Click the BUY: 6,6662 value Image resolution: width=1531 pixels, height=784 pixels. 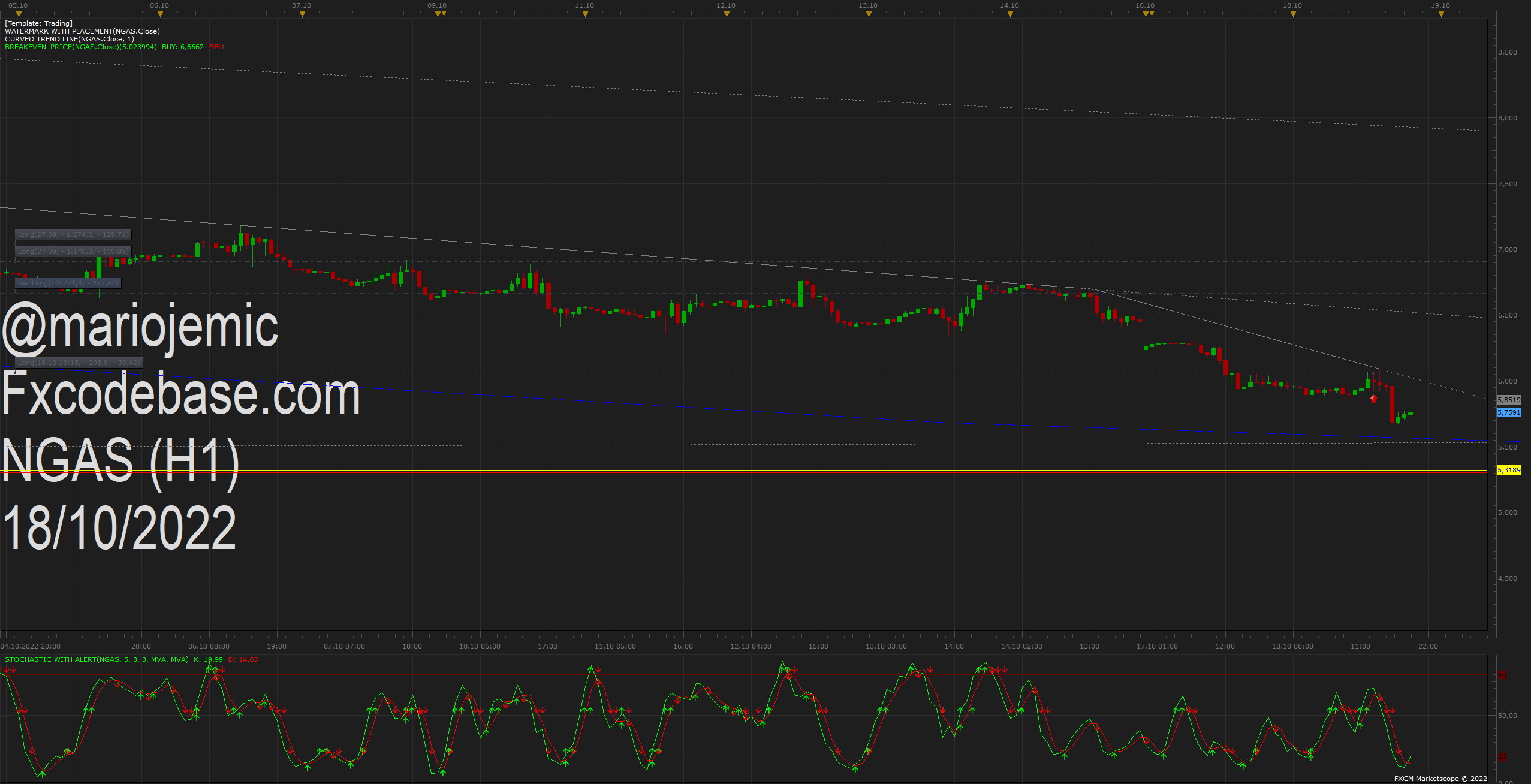coord(183,47)
